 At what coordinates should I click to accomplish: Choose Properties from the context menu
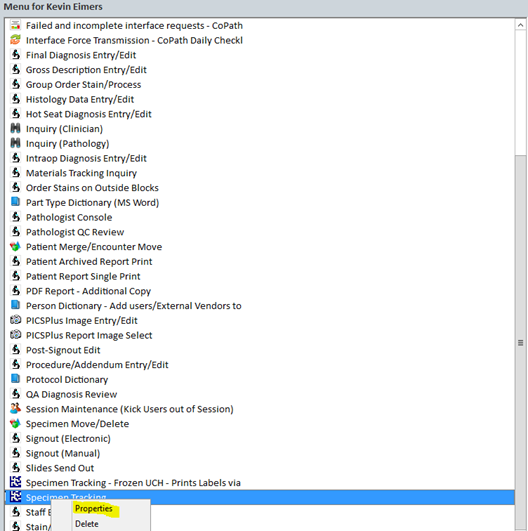(x=94, y=509)
